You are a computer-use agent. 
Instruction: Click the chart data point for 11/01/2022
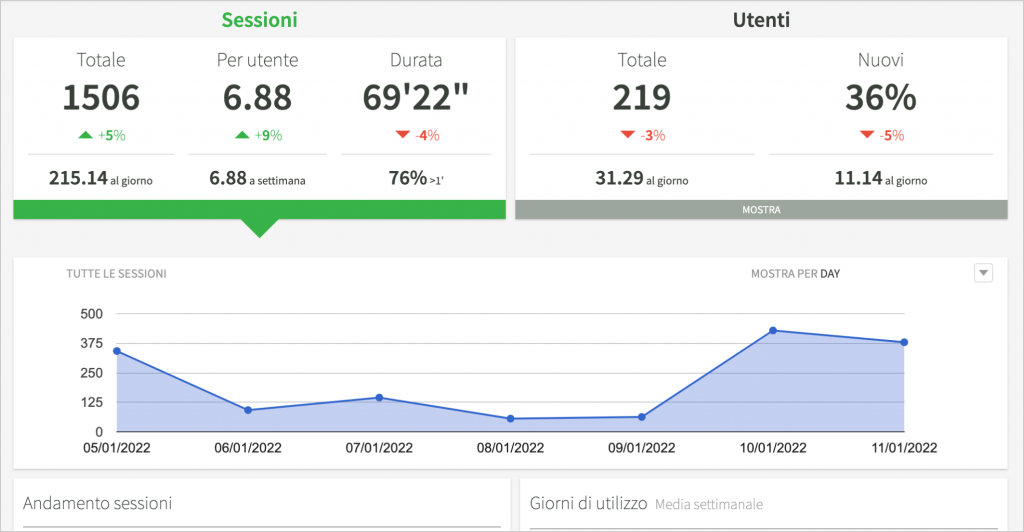904,342
